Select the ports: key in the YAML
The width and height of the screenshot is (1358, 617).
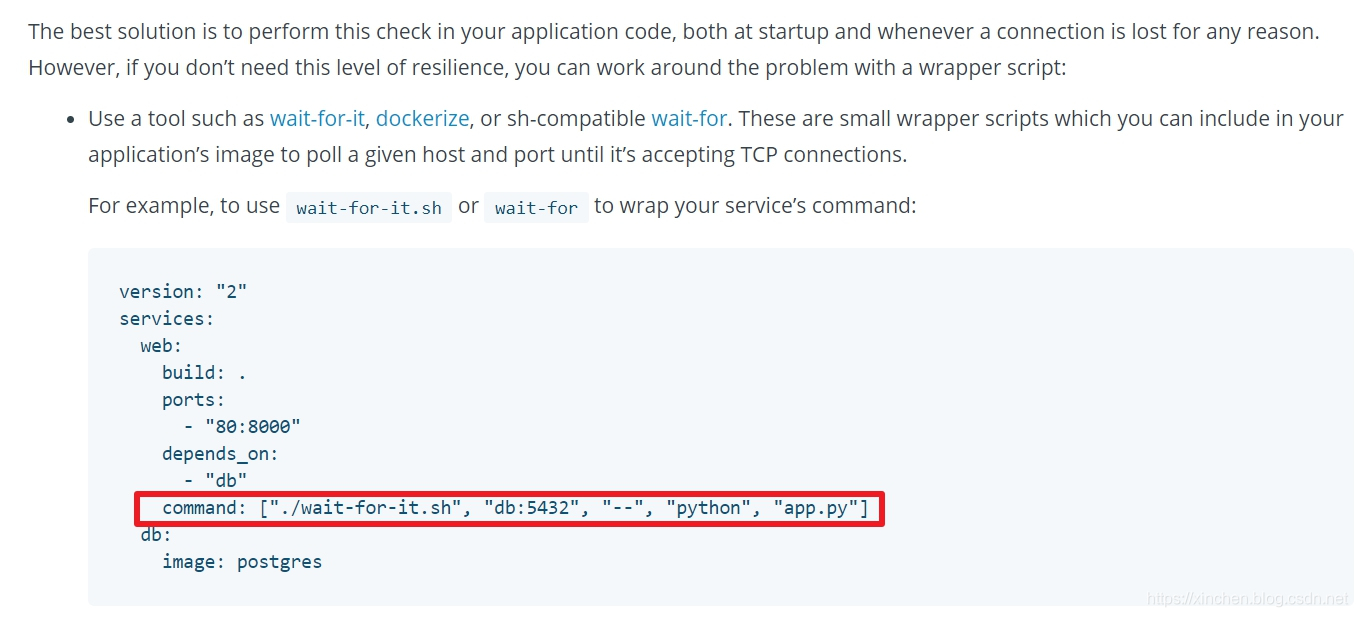[x=194, y=400]
